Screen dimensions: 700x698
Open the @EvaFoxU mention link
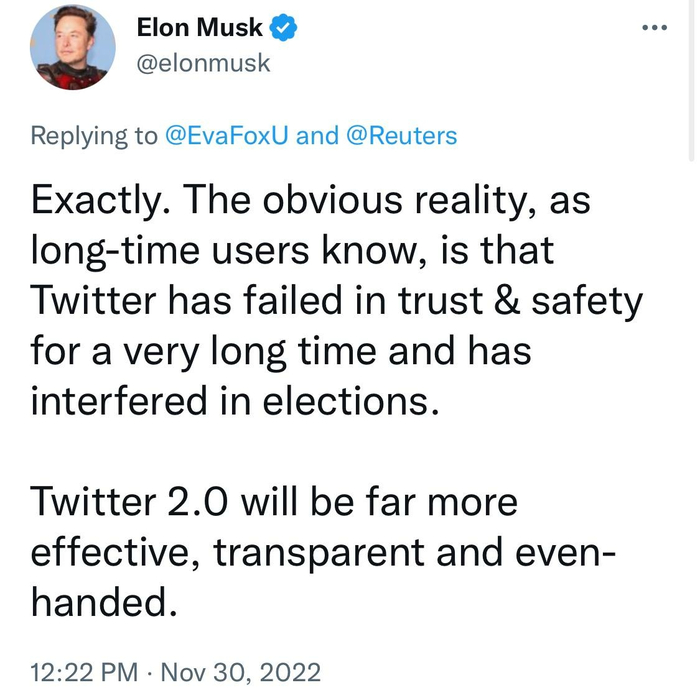[x=226, y=135]
